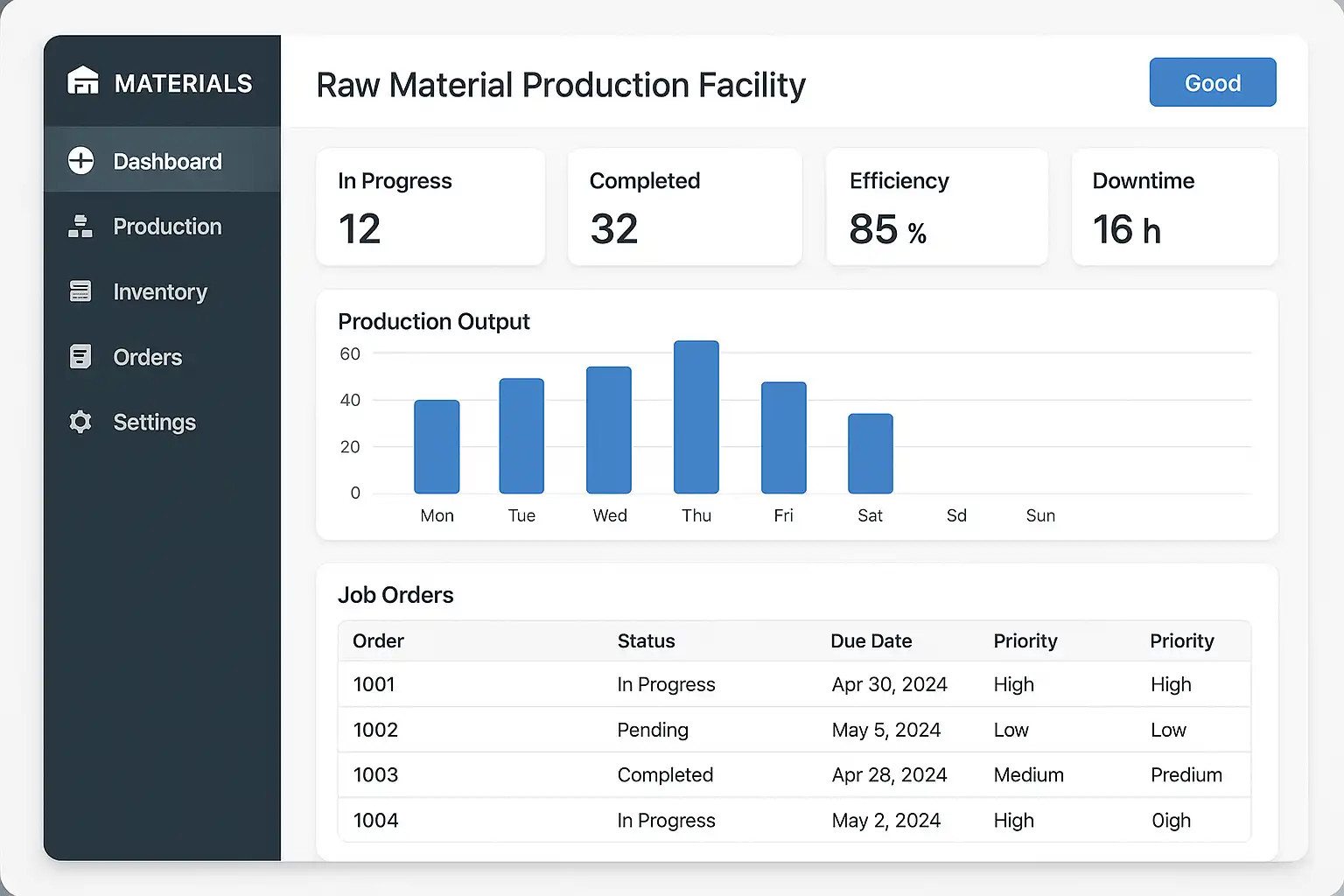Sort the table by Due Date header

(x=871, y=641)
